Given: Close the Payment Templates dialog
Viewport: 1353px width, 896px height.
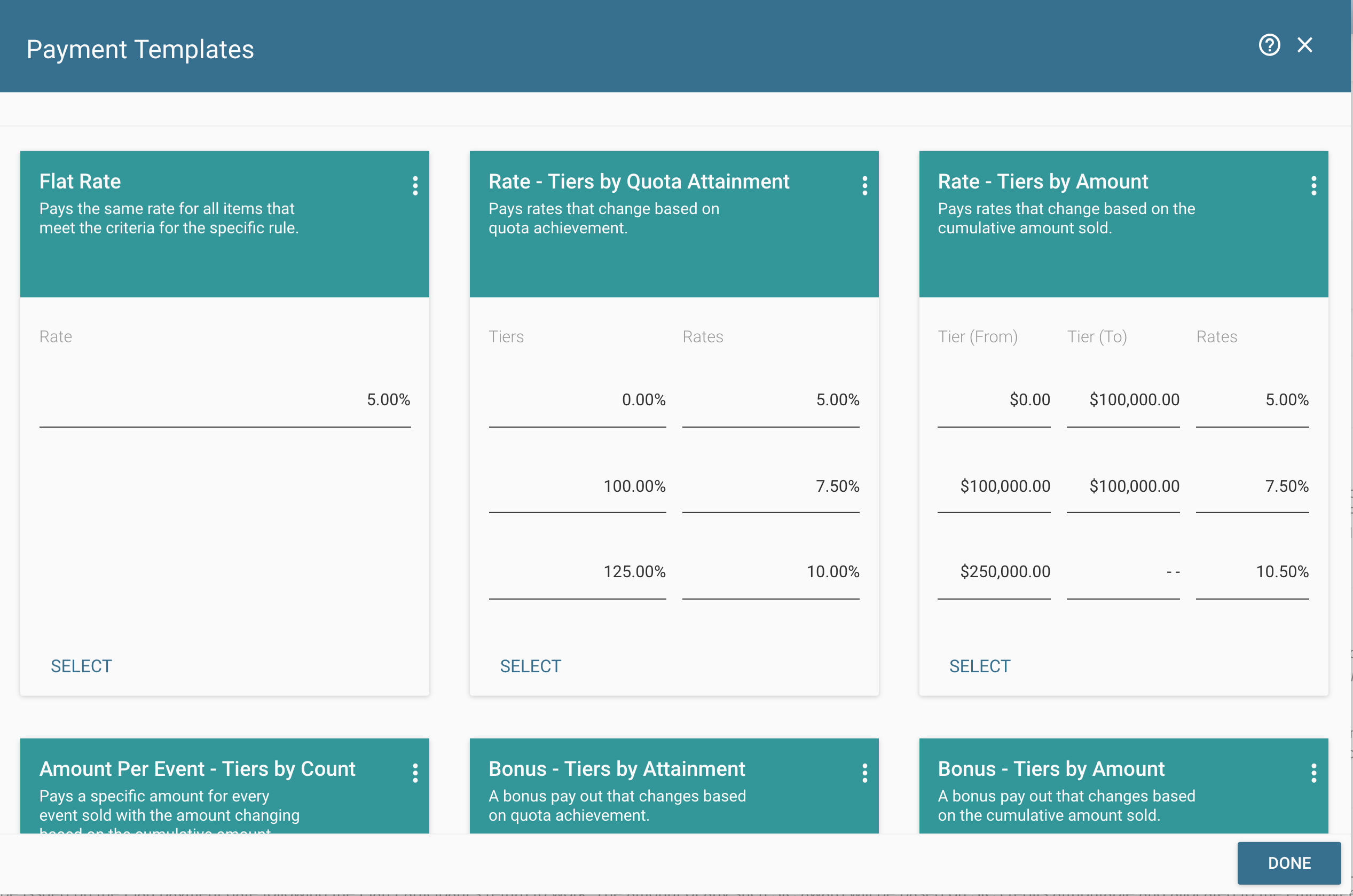Looking at the screenshot, I should point(1305,45).
